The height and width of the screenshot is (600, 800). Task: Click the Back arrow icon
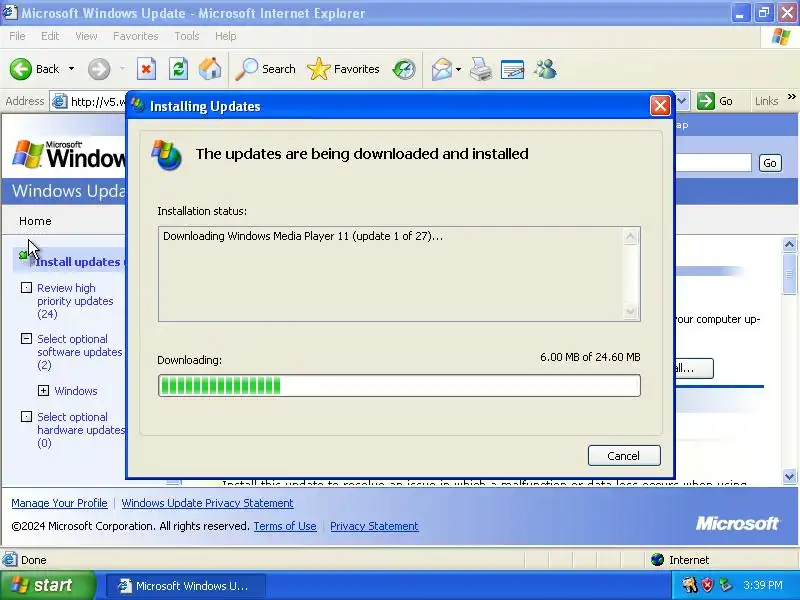[21, 69]
